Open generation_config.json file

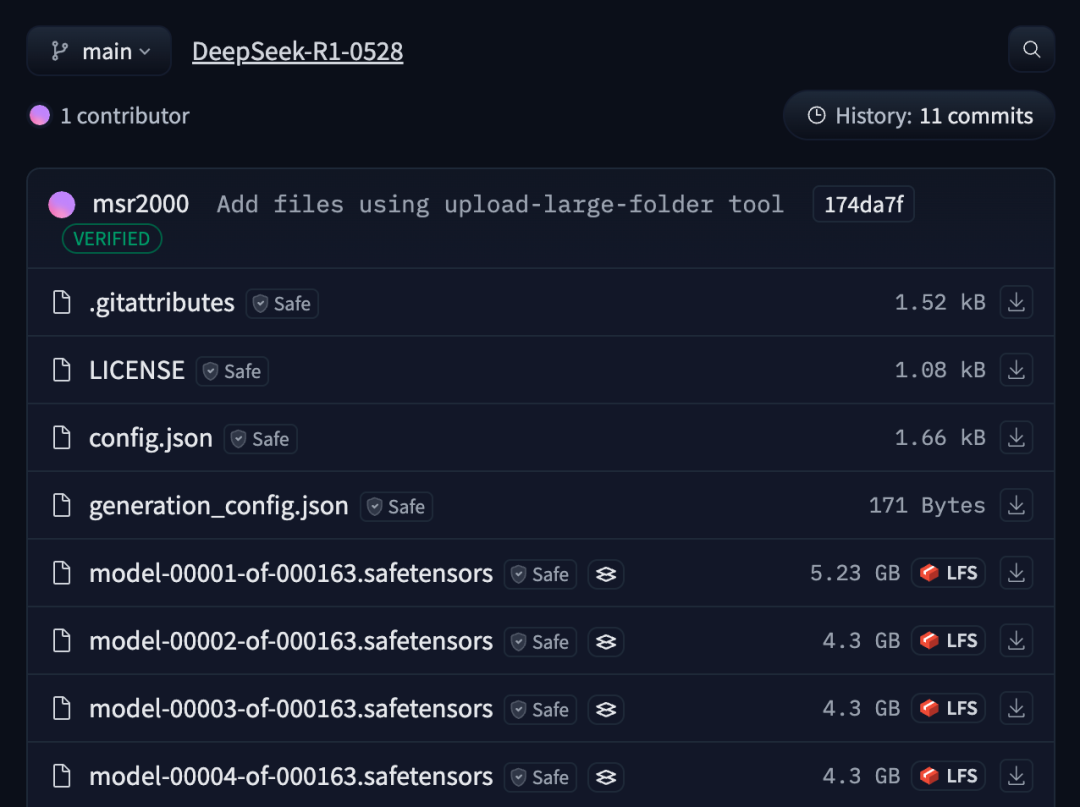[x=218, y=506]
